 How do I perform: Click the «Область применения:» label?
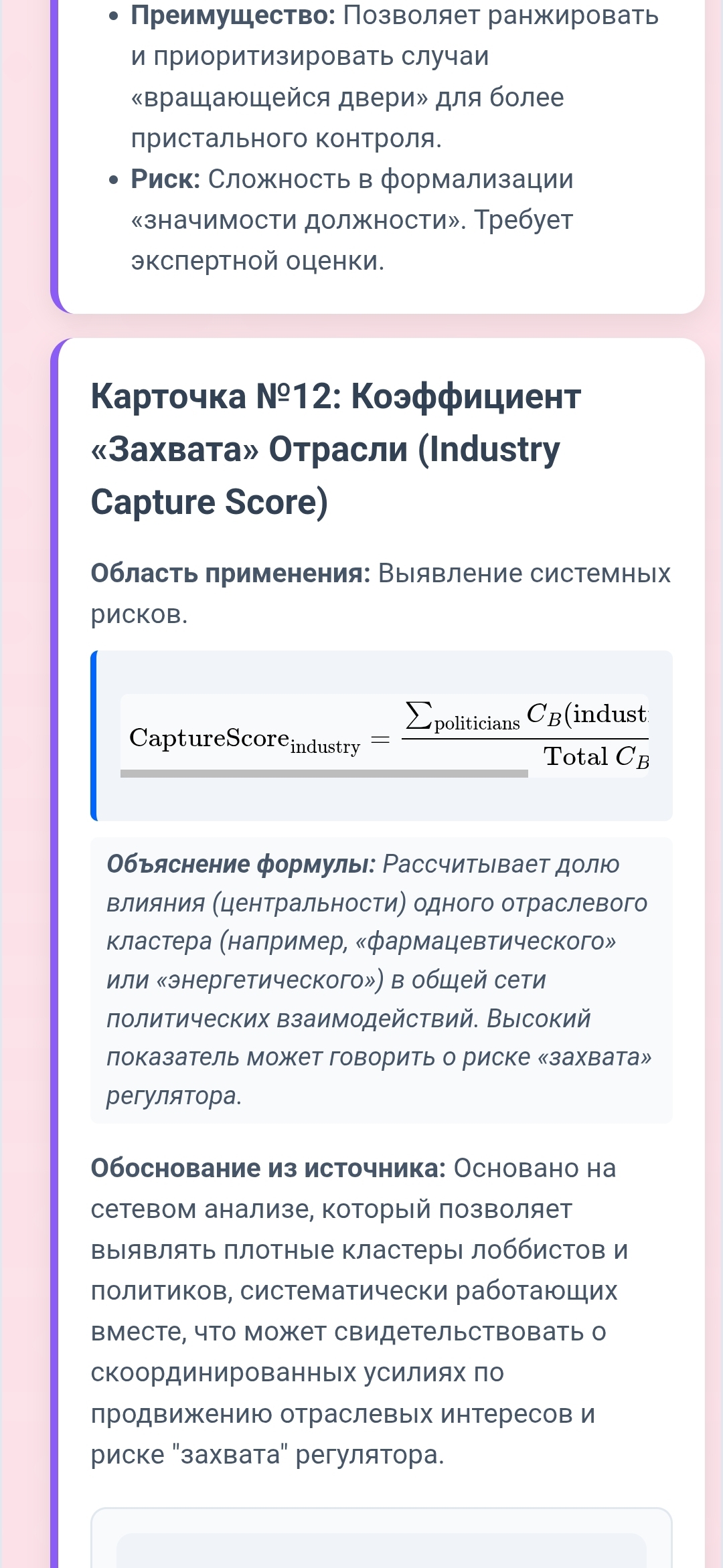click(x=230, y=574)
